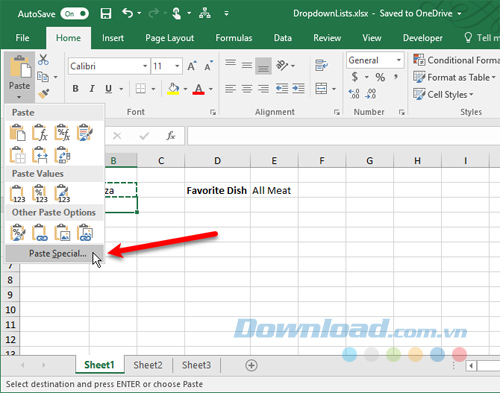The image size is (500, 393).
Task: Click the Merge & Center icon
Action: click(321, 89)
